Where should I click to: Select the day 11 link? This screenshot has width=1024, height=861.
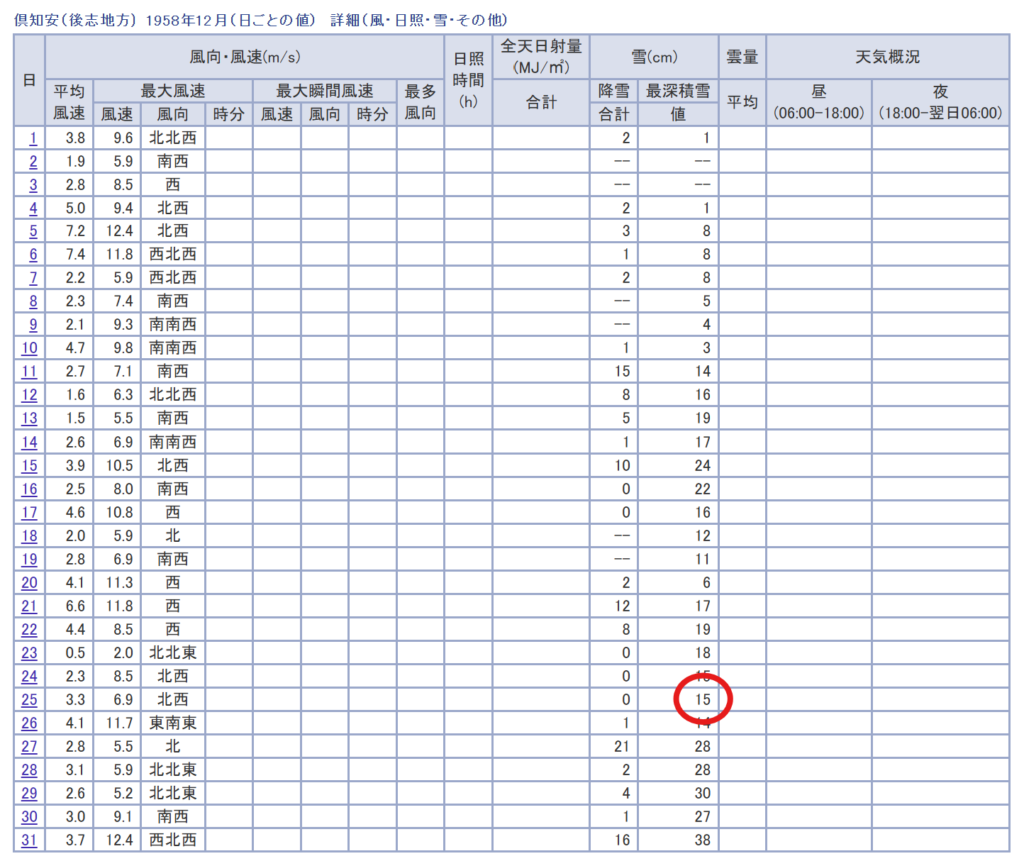tap(29, 371)
